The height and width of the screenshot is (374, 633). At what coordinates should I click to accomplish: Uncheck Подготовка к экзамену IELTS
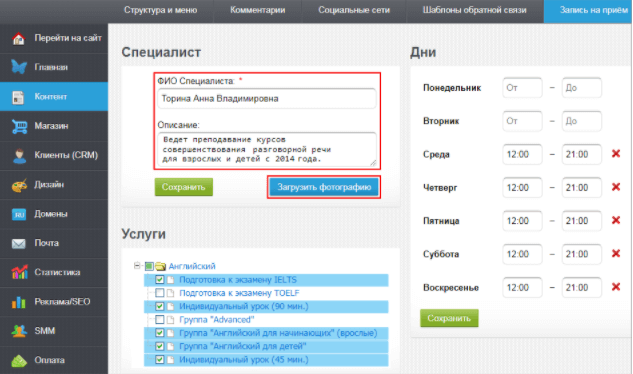159,279
